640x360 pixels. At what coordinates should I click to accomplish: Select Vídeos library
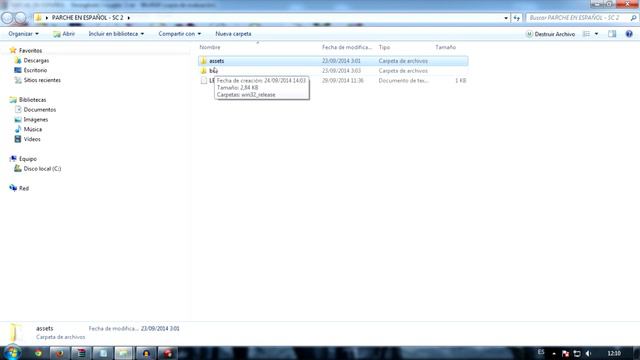32,139
